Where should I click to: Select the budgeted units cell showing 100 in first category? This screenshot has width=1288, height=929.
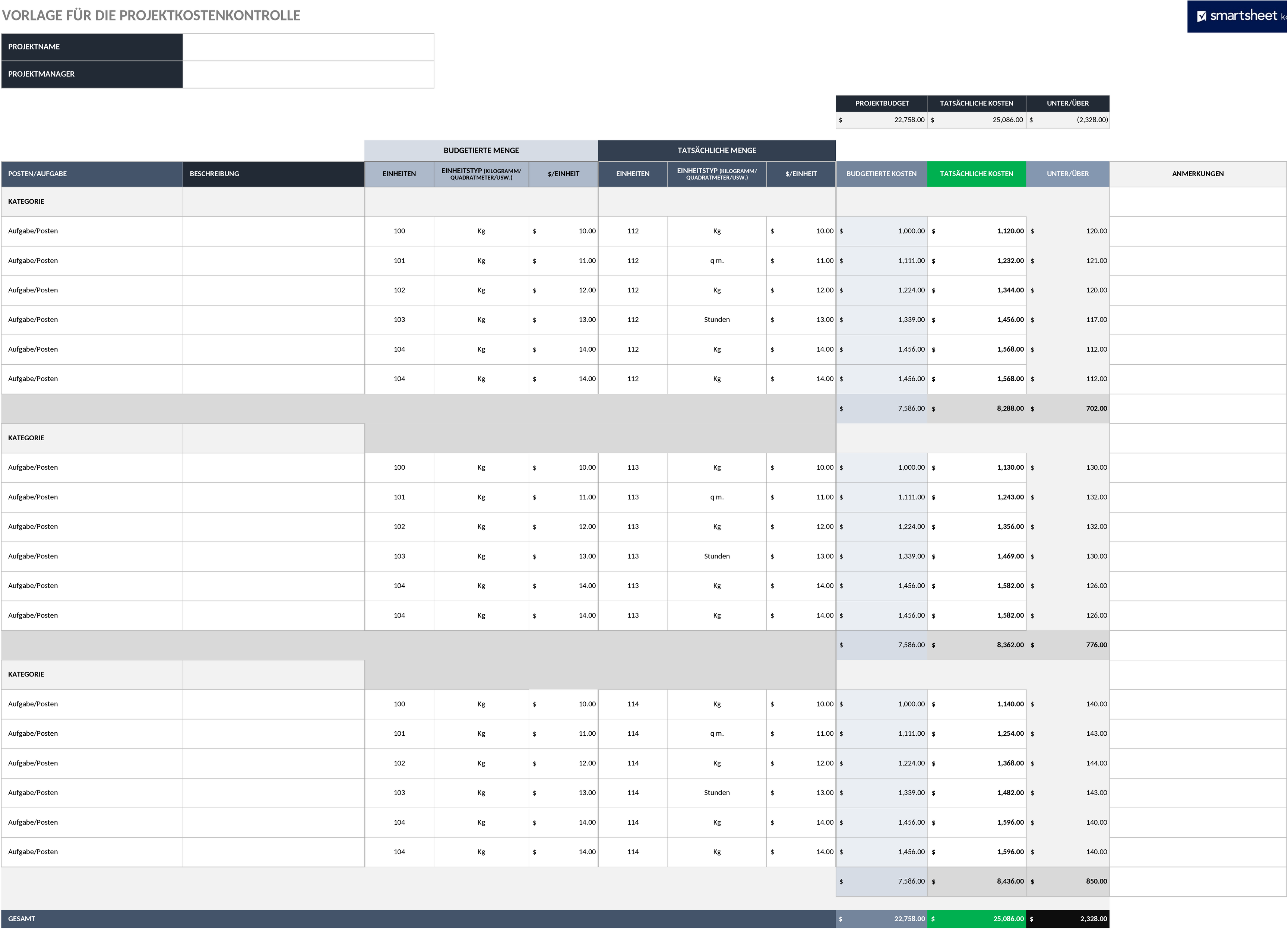(399, 231)
